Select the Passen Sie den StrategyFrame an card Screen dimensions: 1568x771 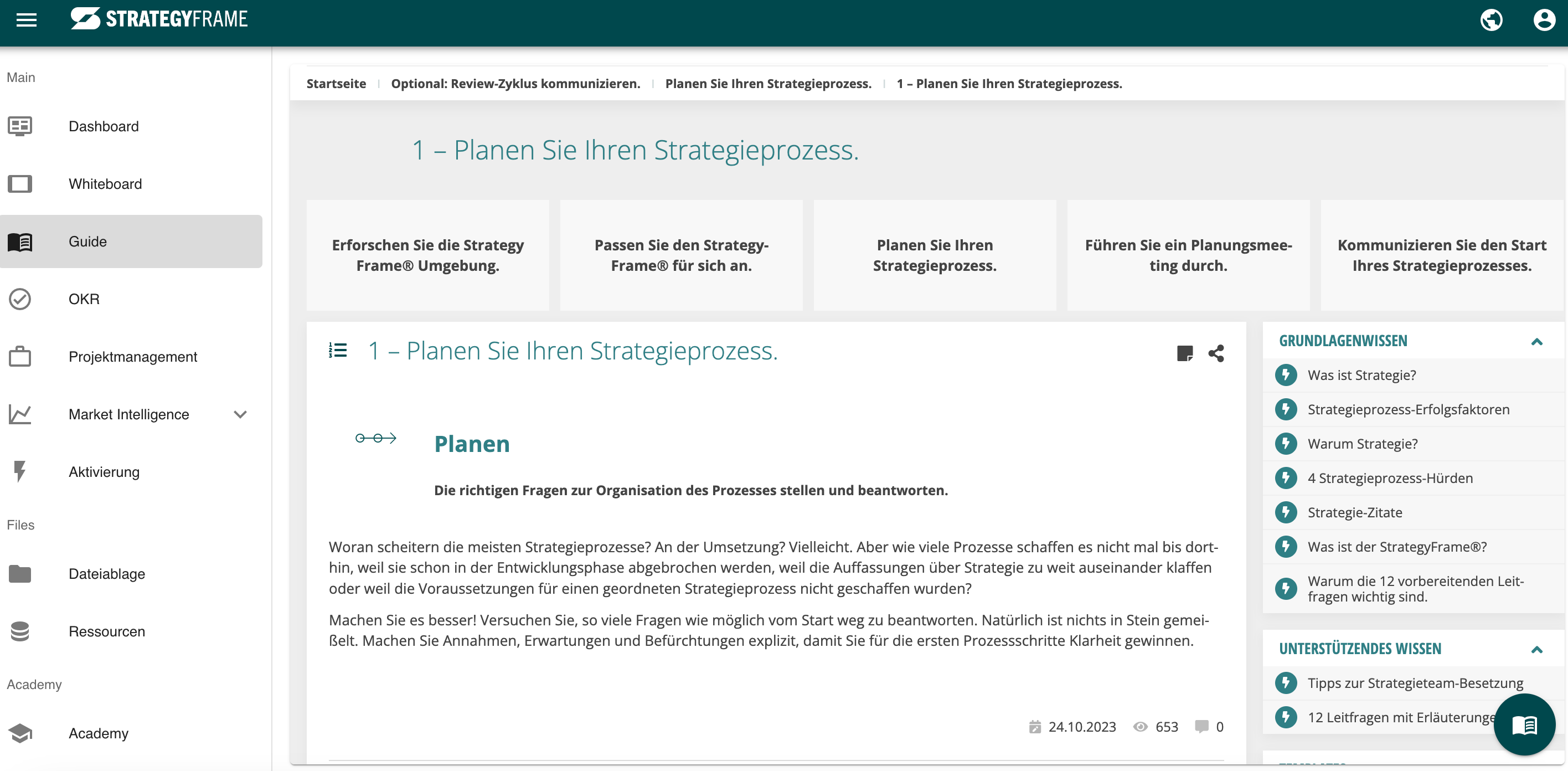coord(680,255)
